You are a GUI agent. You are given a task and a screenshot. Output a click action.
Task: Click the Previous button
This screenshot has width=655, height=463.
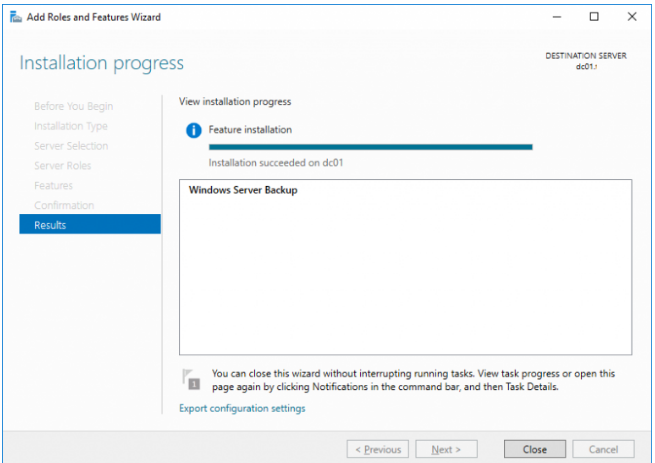[x=378, y=449]
